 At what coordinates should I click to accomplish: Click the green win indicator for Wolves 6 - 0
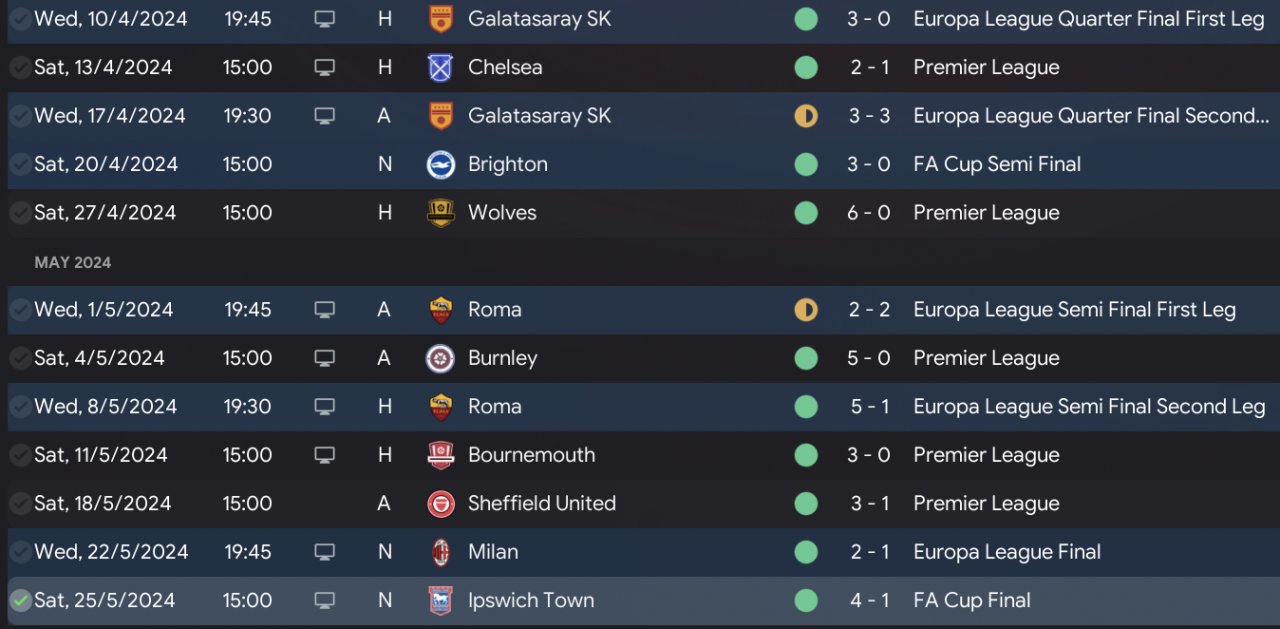(x=806, y=213)
